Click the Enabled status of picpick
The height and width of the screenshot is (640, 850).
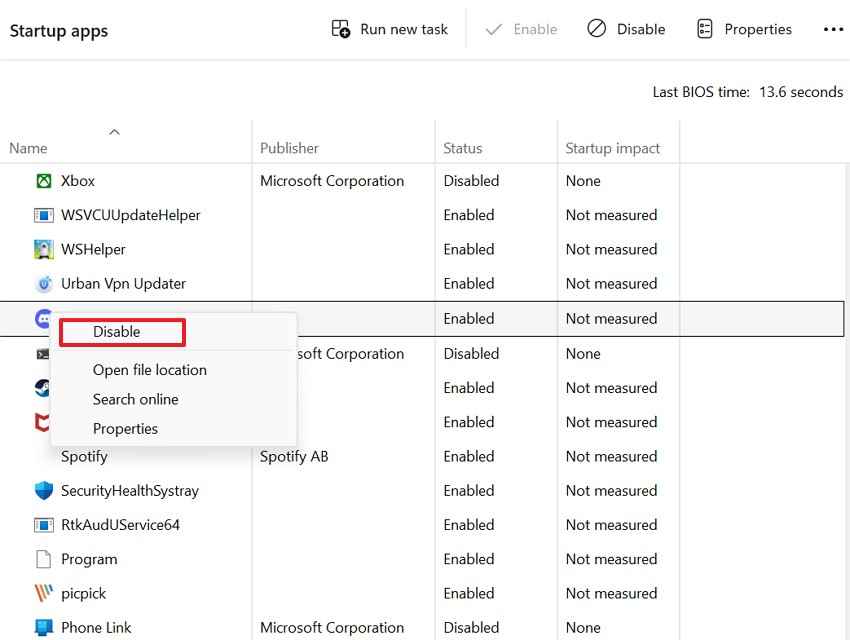468,593
